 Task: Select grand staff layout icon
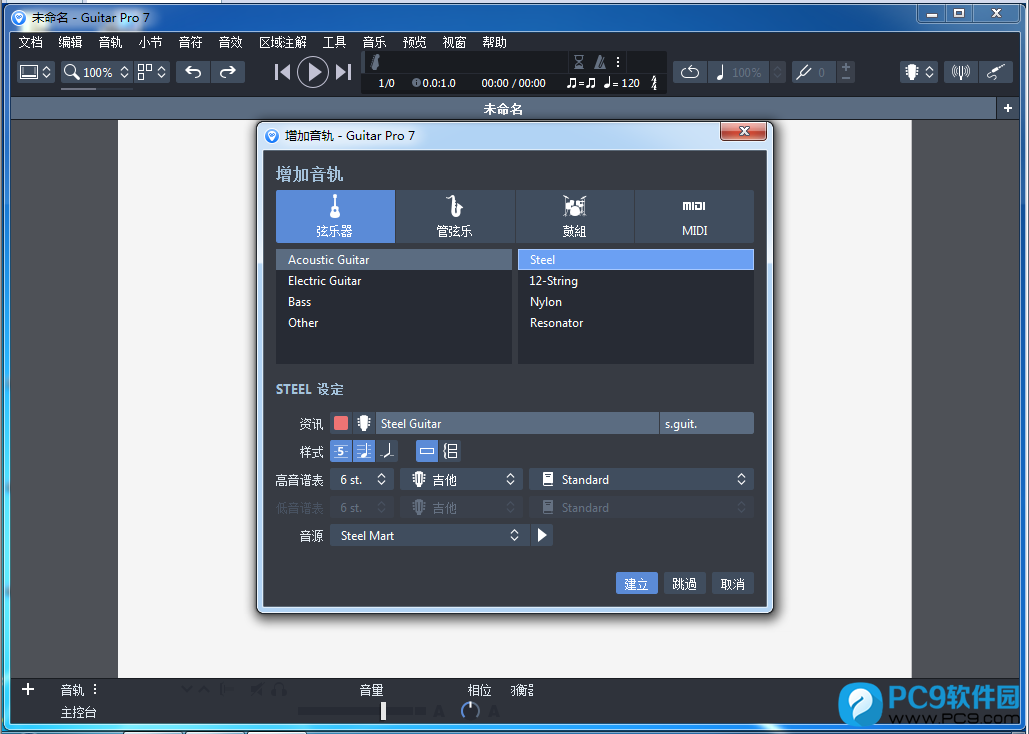450,451
